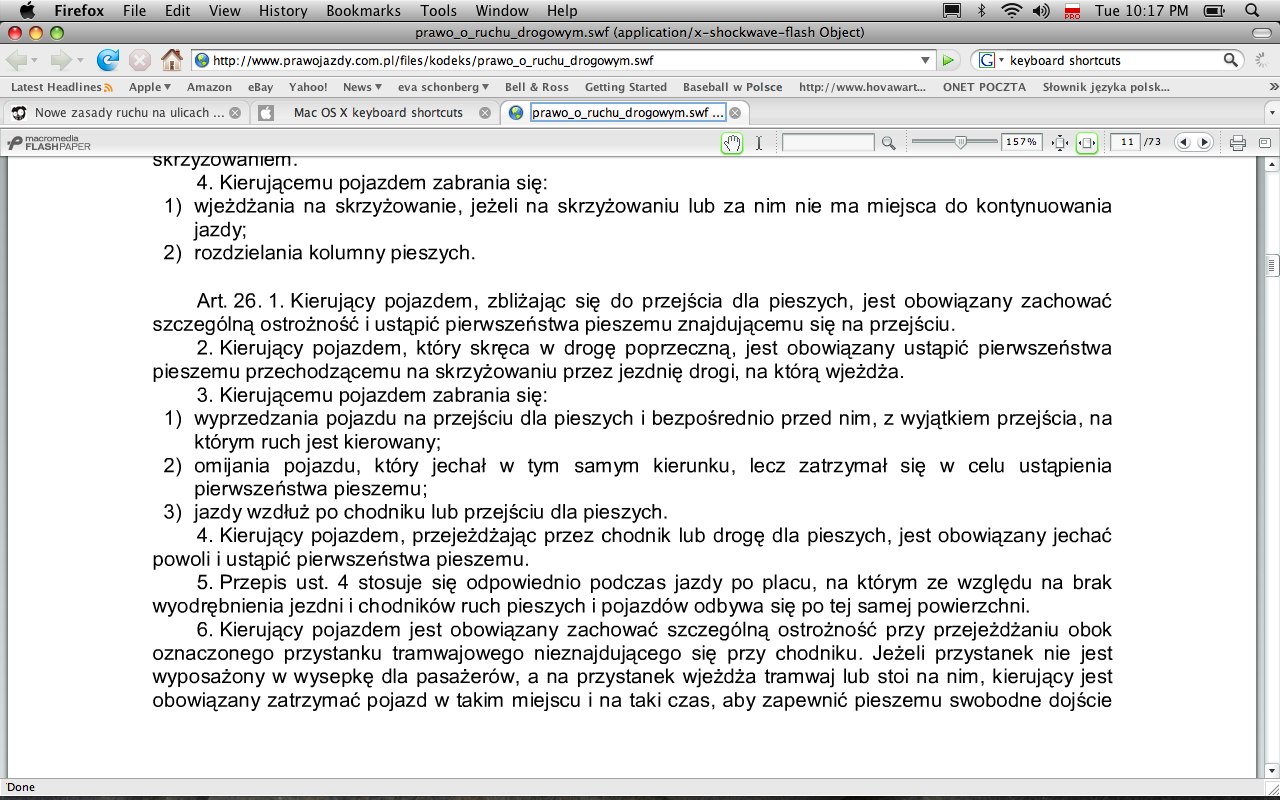Switch to Mac OS X keyboard shortcuts tab
The width and height of the screenshot is (1280, 800).
point(377,113)
